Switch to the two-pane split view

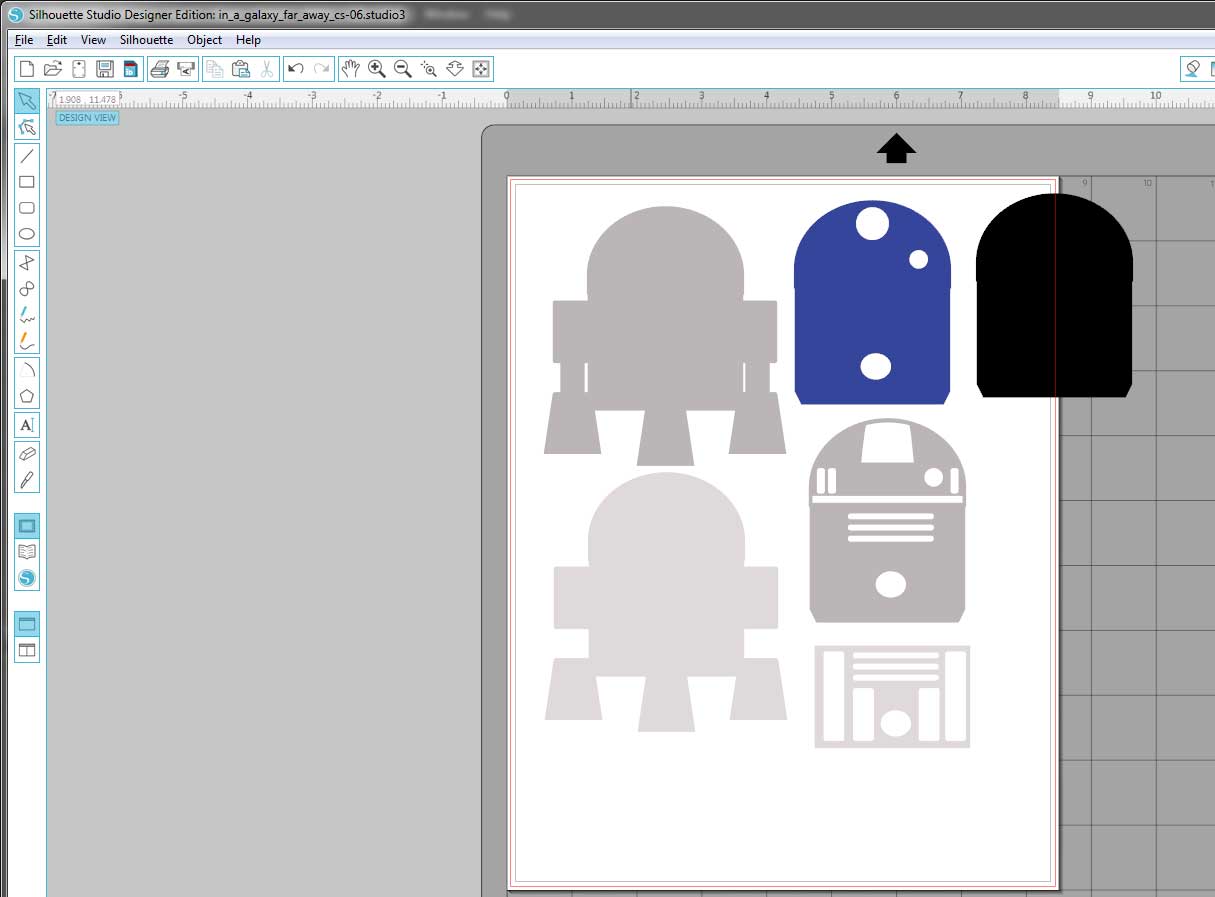point(27,650)
